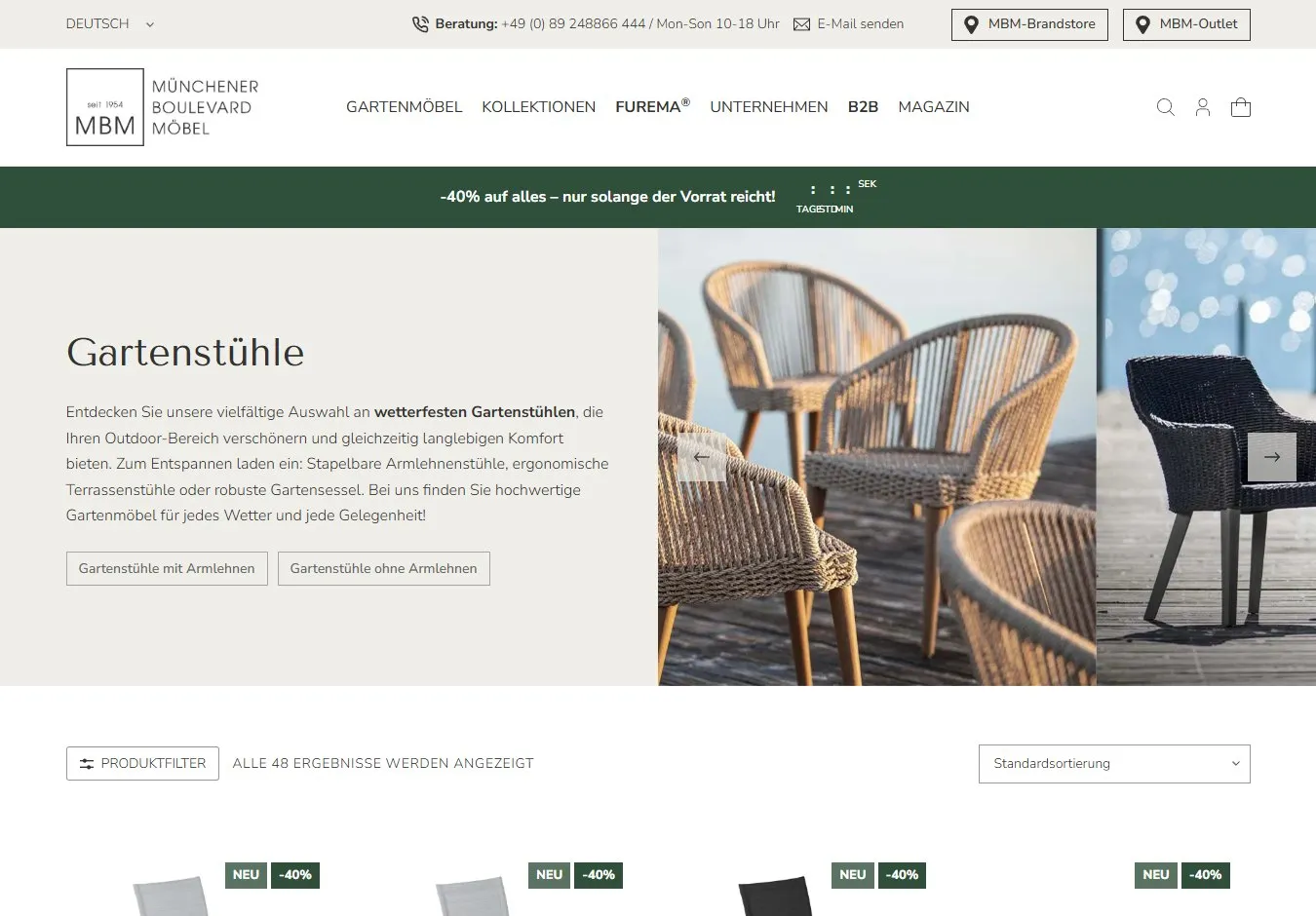Open the shopping cart icon
The height and width of the screenshot is (916, 1316).
pos(1241,107)
